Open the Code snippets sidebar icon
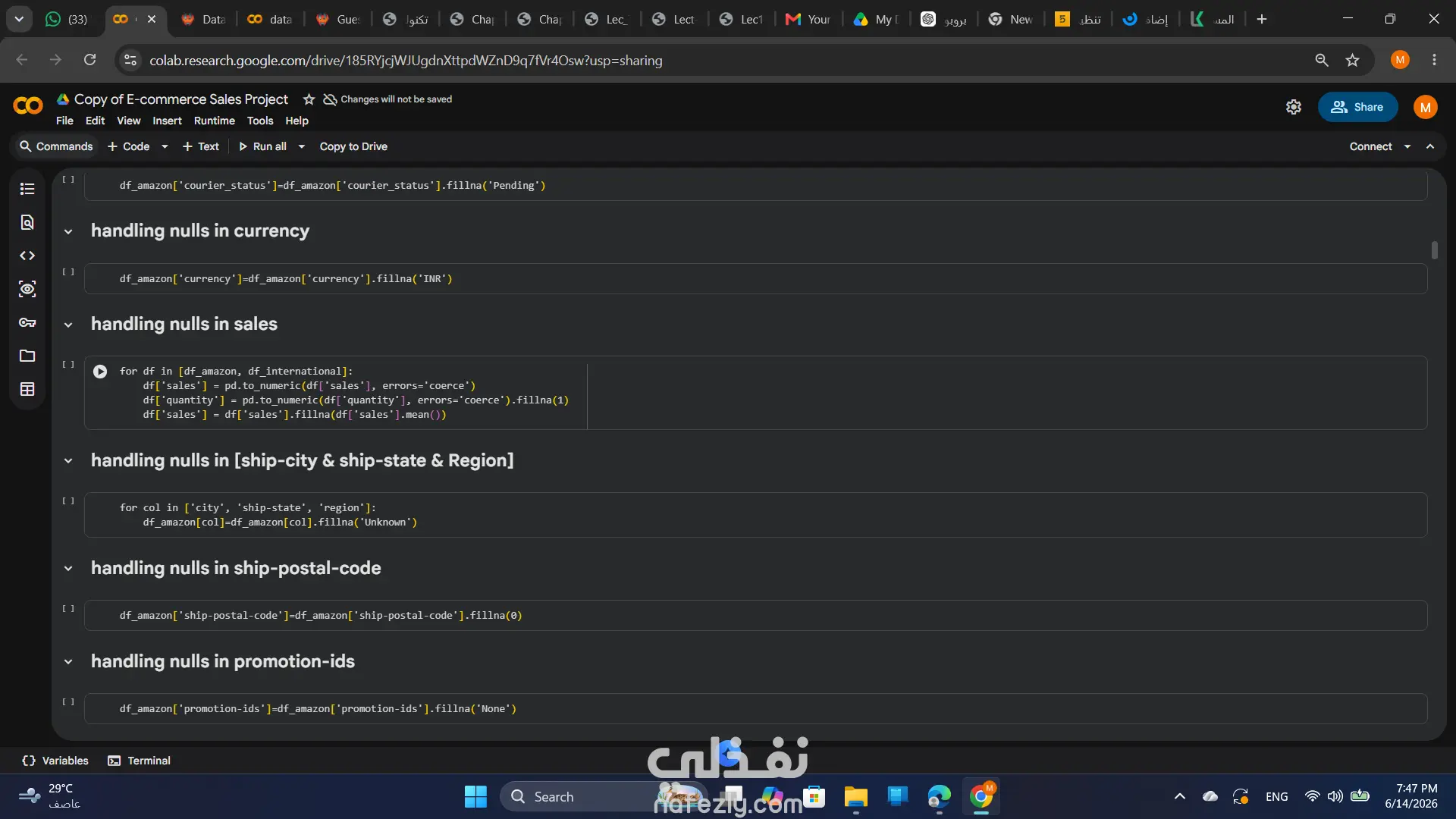The image size is (1456, 819). 27,256
